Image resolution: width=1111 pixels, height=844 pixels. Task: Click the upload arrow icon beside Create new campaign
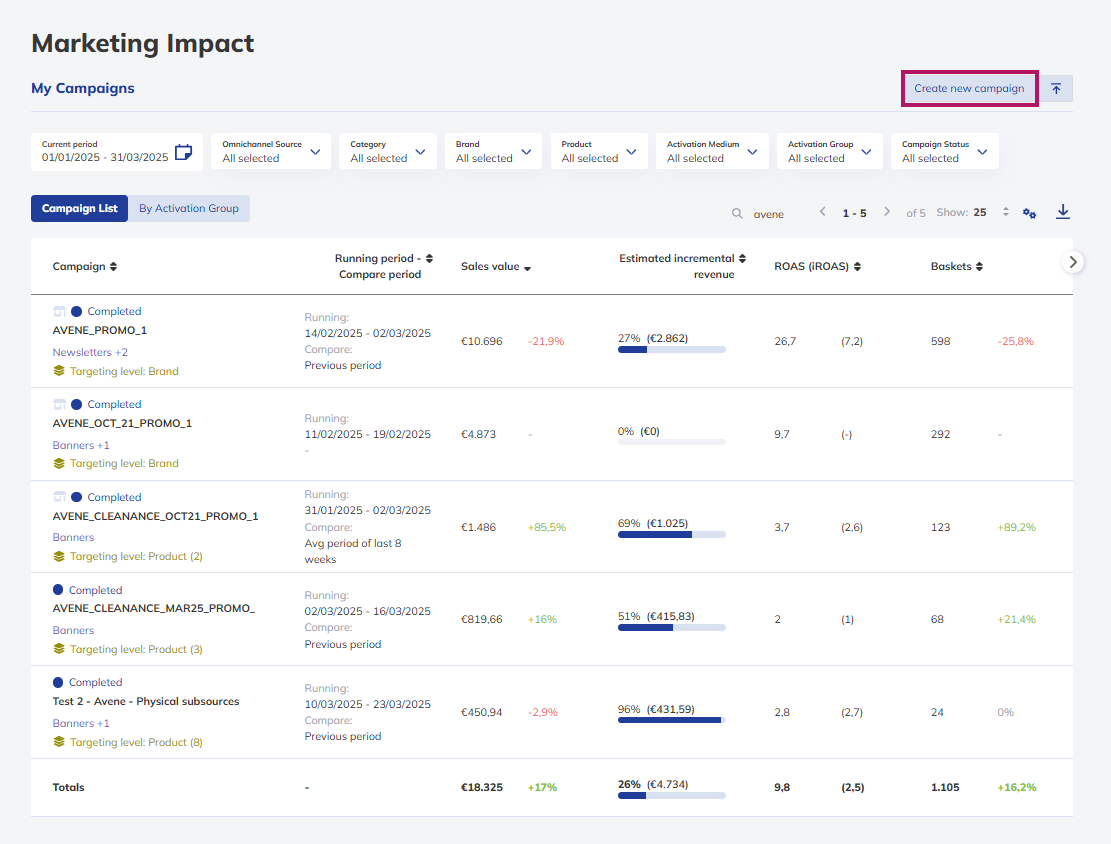pos(1056,89)
